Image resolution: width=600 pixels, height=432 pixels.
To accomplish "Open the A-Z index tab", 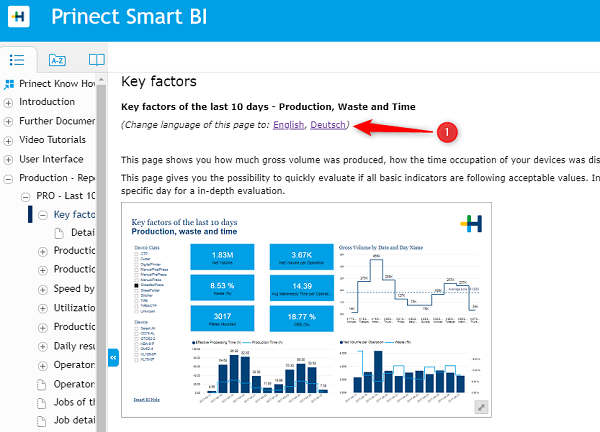I will [58, 59].
